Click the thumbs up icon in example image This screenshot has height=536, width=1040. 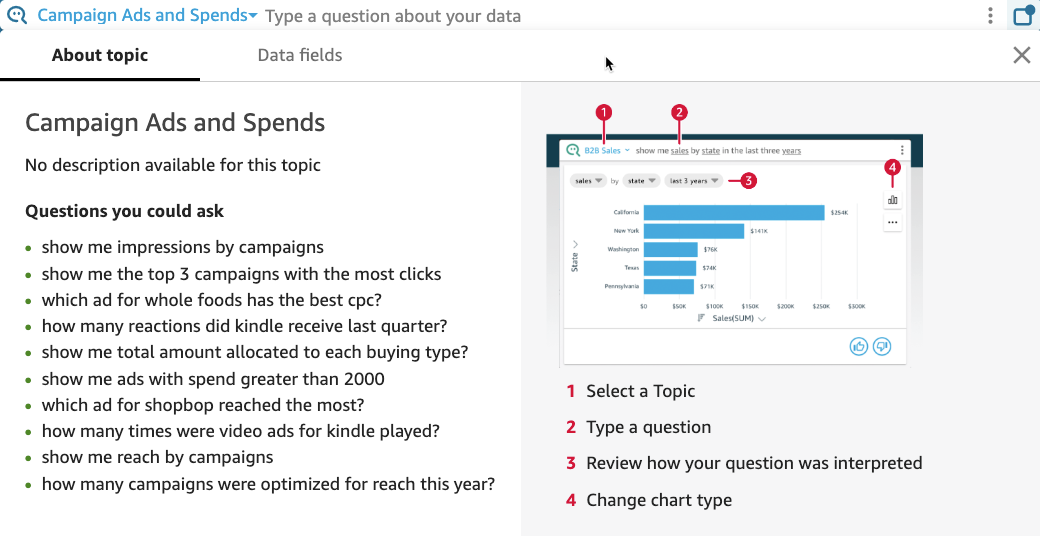[859, 346]
